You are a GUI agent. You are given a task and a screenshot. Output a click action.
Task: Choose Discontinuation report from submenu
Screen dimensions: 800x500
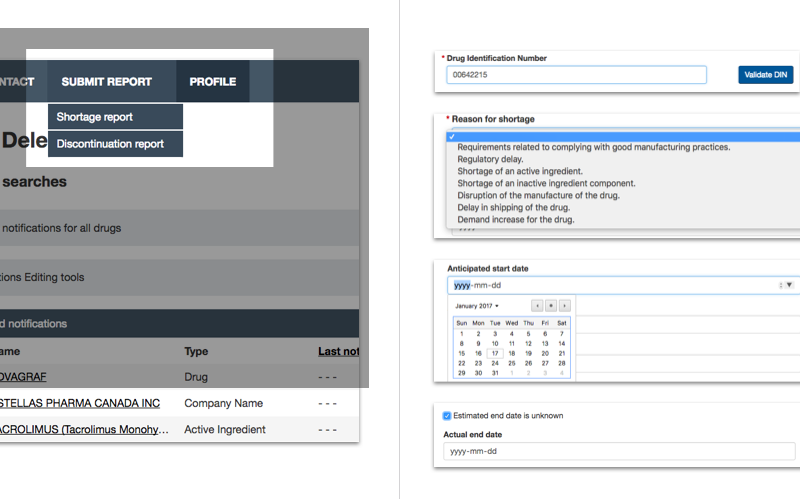[110, 144]
